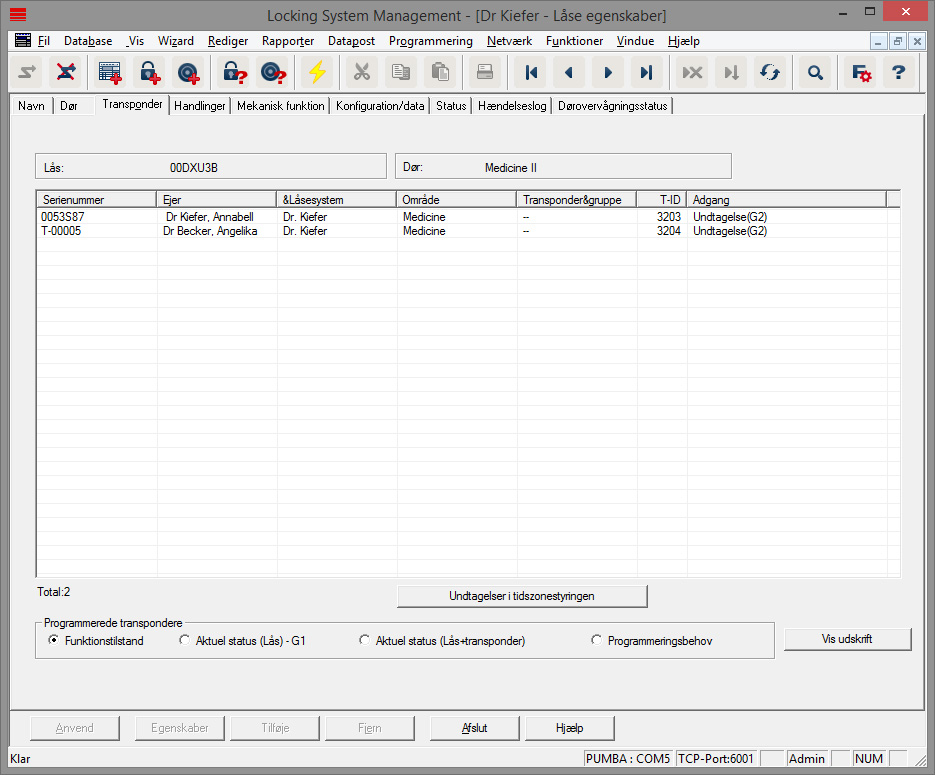Image resolution: width=935 pixels, height=775 pixels.
Task: Click the Undtagelser i tidszonestyringen button
Action: coord(522,596)
